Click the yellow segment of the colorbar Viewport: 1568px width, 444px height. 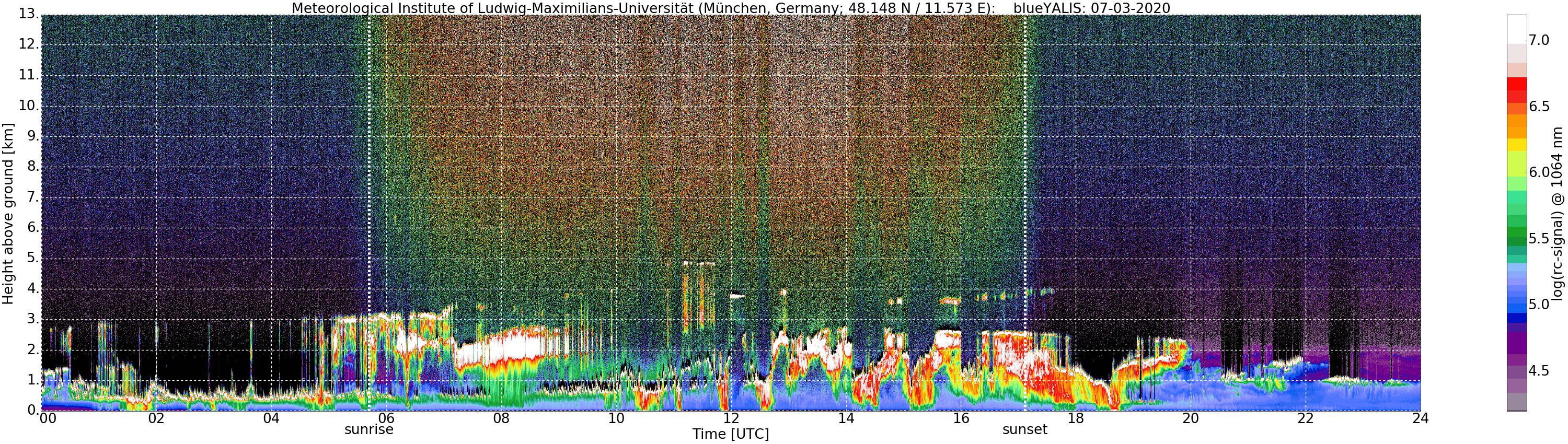(x=1517, y=144)
